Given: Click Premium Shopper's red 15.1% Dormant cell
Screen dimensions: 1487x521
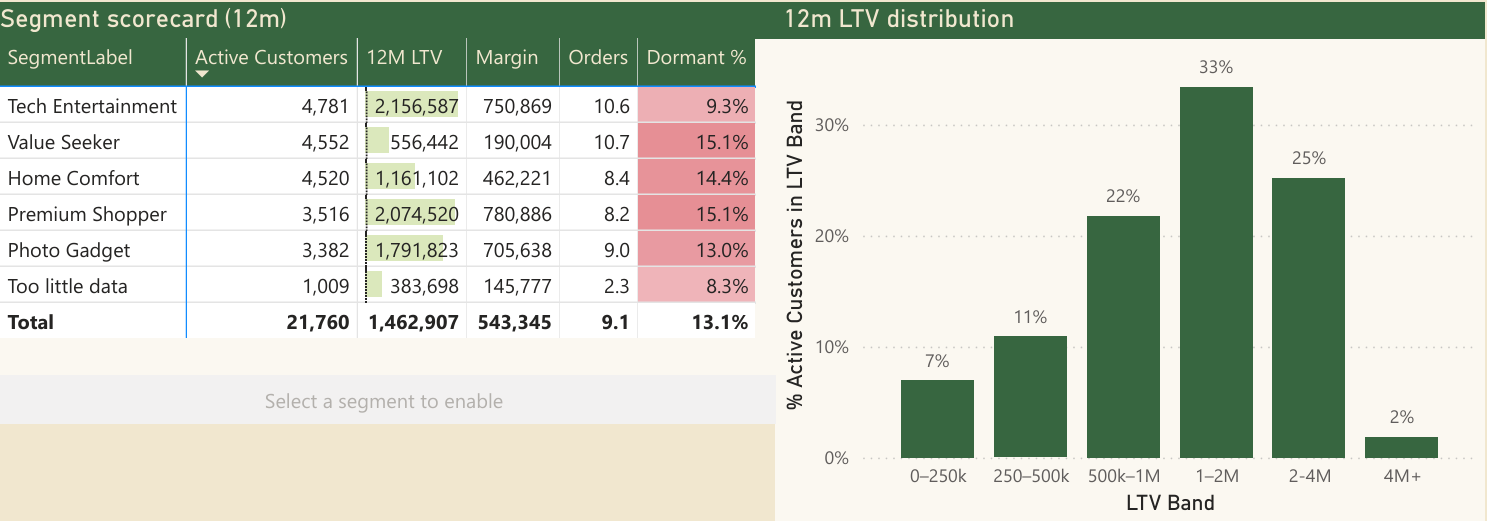Looking at the screenshot, I should point(696,214).
